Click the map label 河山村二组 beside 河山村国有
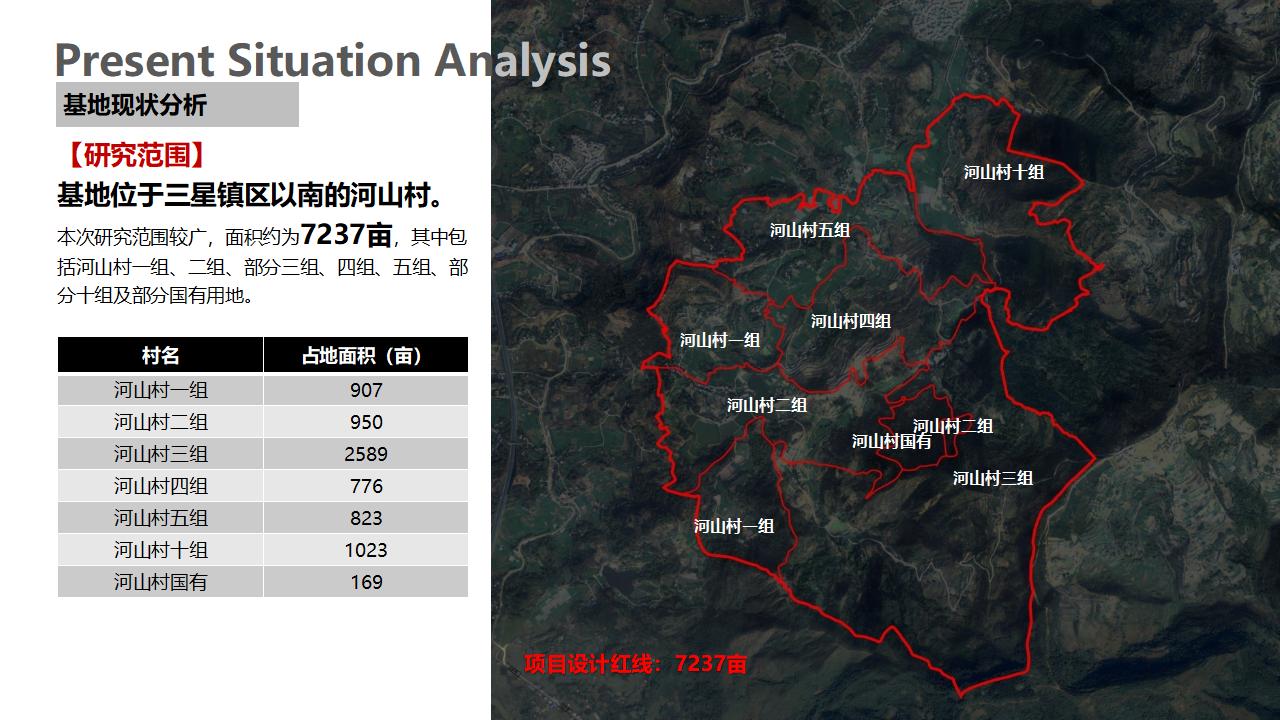Viewport: 1280px width, 720px height. pyautogui.click(x=953, y=426)
